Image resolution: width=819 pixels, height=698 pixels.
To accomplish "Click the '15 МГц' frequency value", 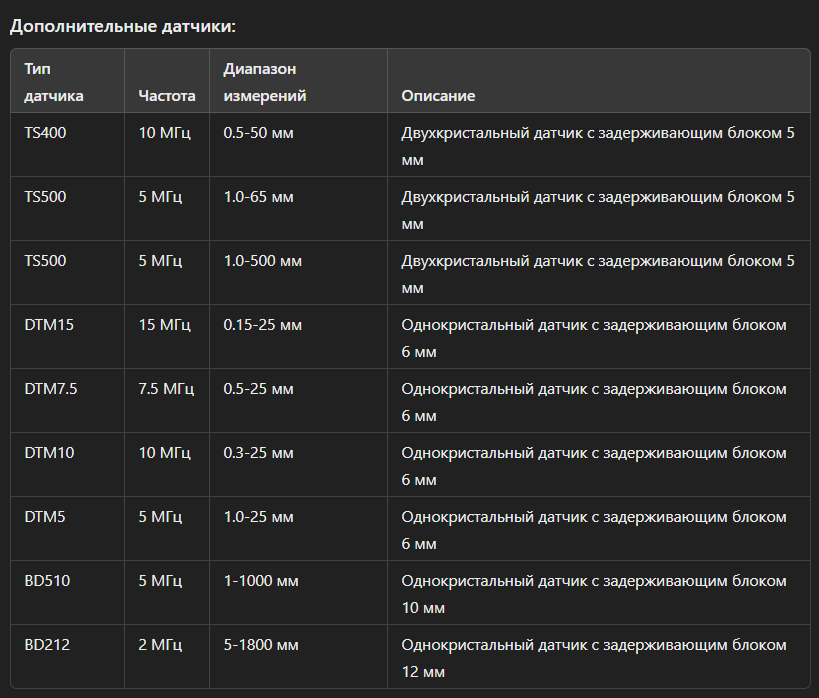I will 164,324.
